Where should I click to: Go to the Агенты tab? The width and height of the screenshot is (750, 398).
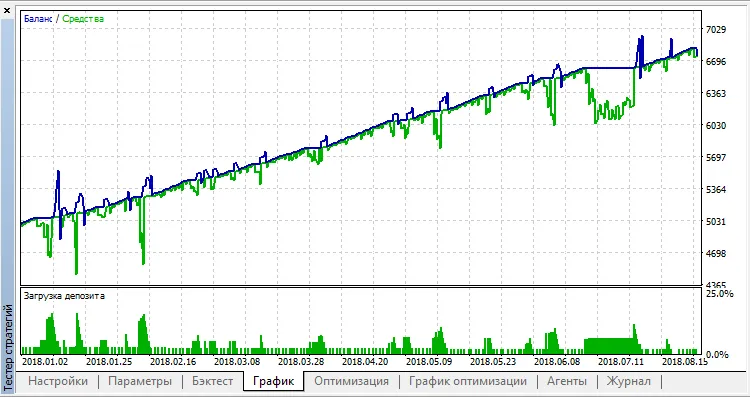pyautogui.click(x=567, y=381)
